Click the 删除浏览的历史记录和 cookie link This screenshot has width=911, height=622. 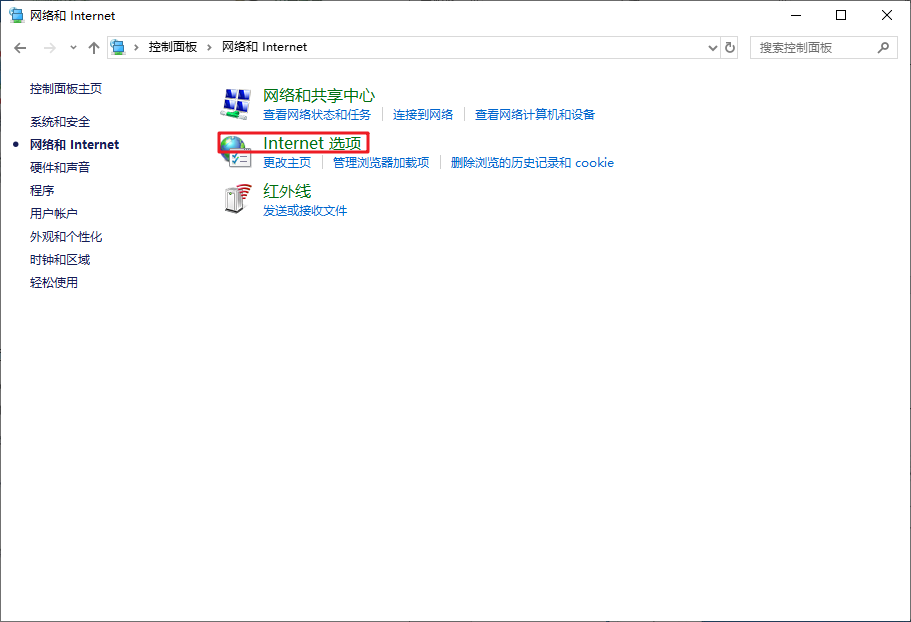pos(532,163)
